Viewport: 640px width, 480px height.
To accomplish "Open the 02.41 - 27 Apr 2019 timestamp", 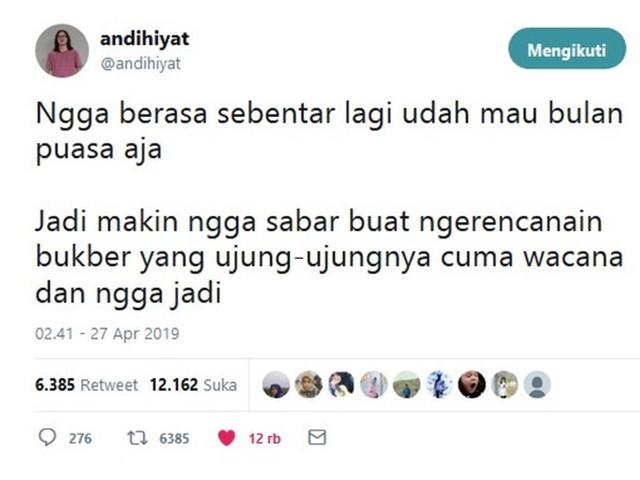I will point(107,333).
